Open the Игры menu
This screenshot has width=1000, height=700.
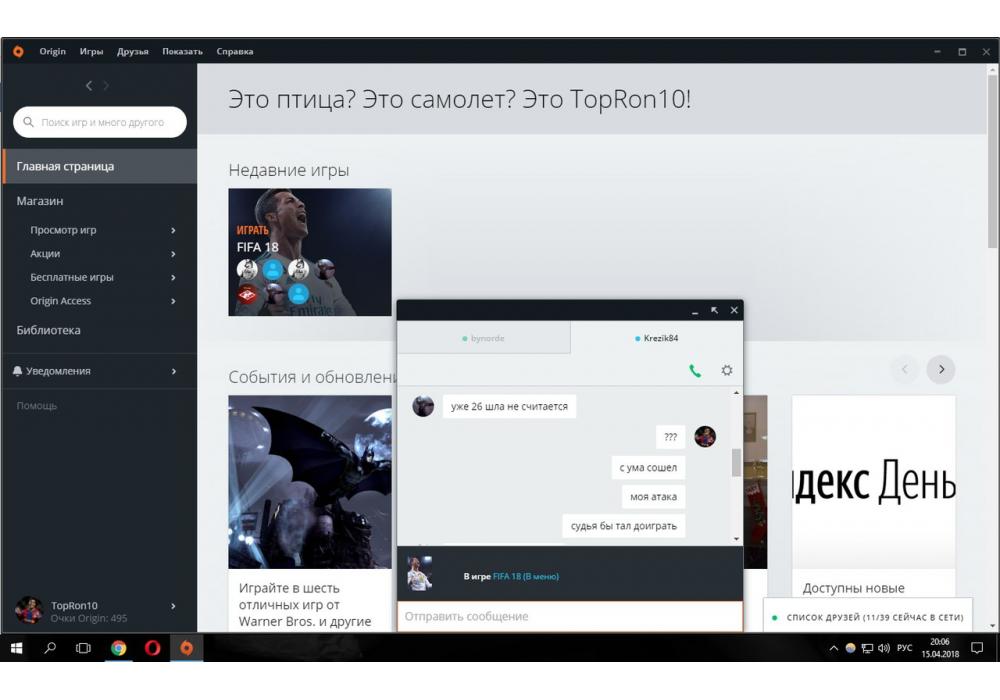(x=91, y=52)
